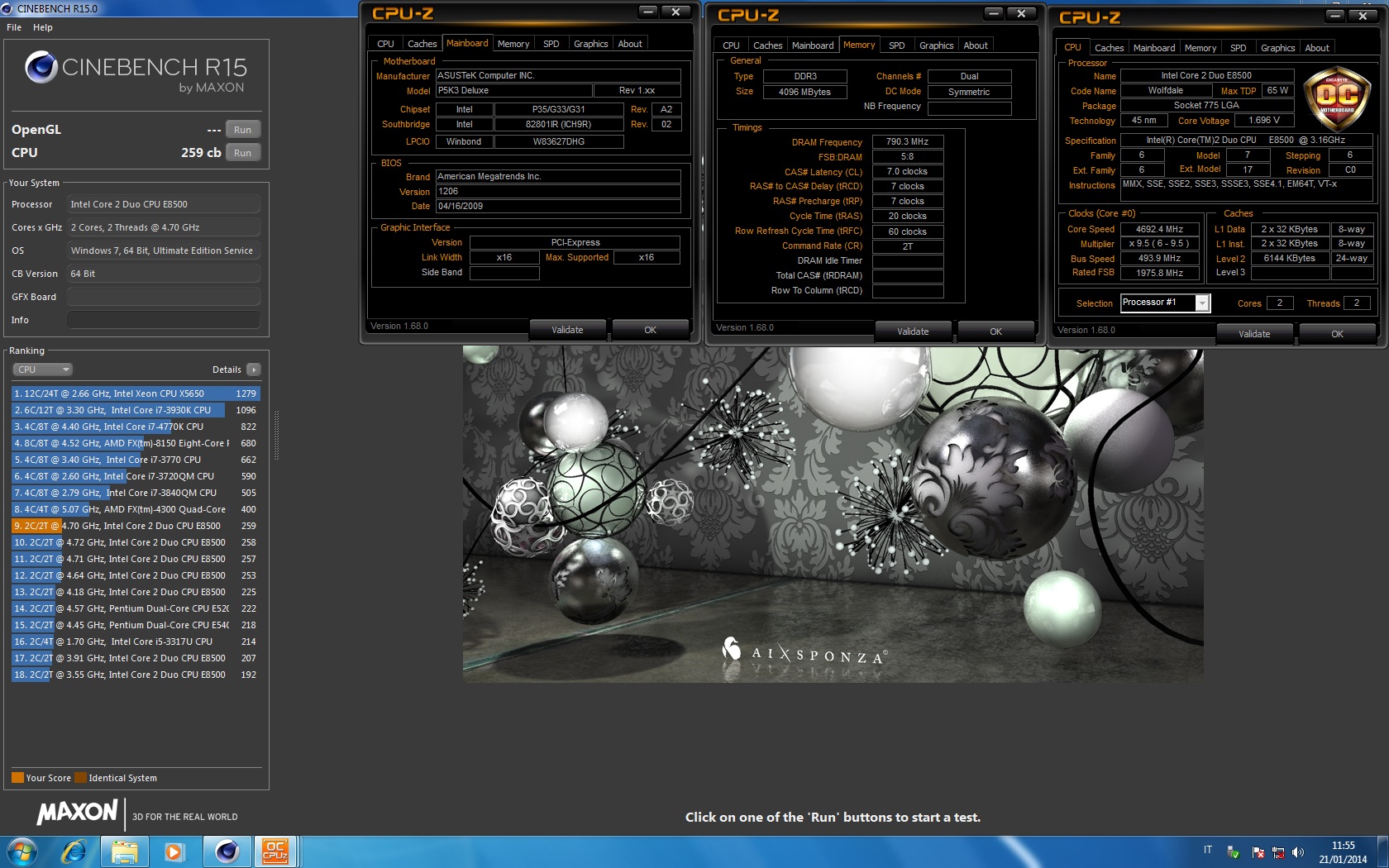
Task: Select ranking row 16 Core i5-3317U
Action: pos(136,641)
